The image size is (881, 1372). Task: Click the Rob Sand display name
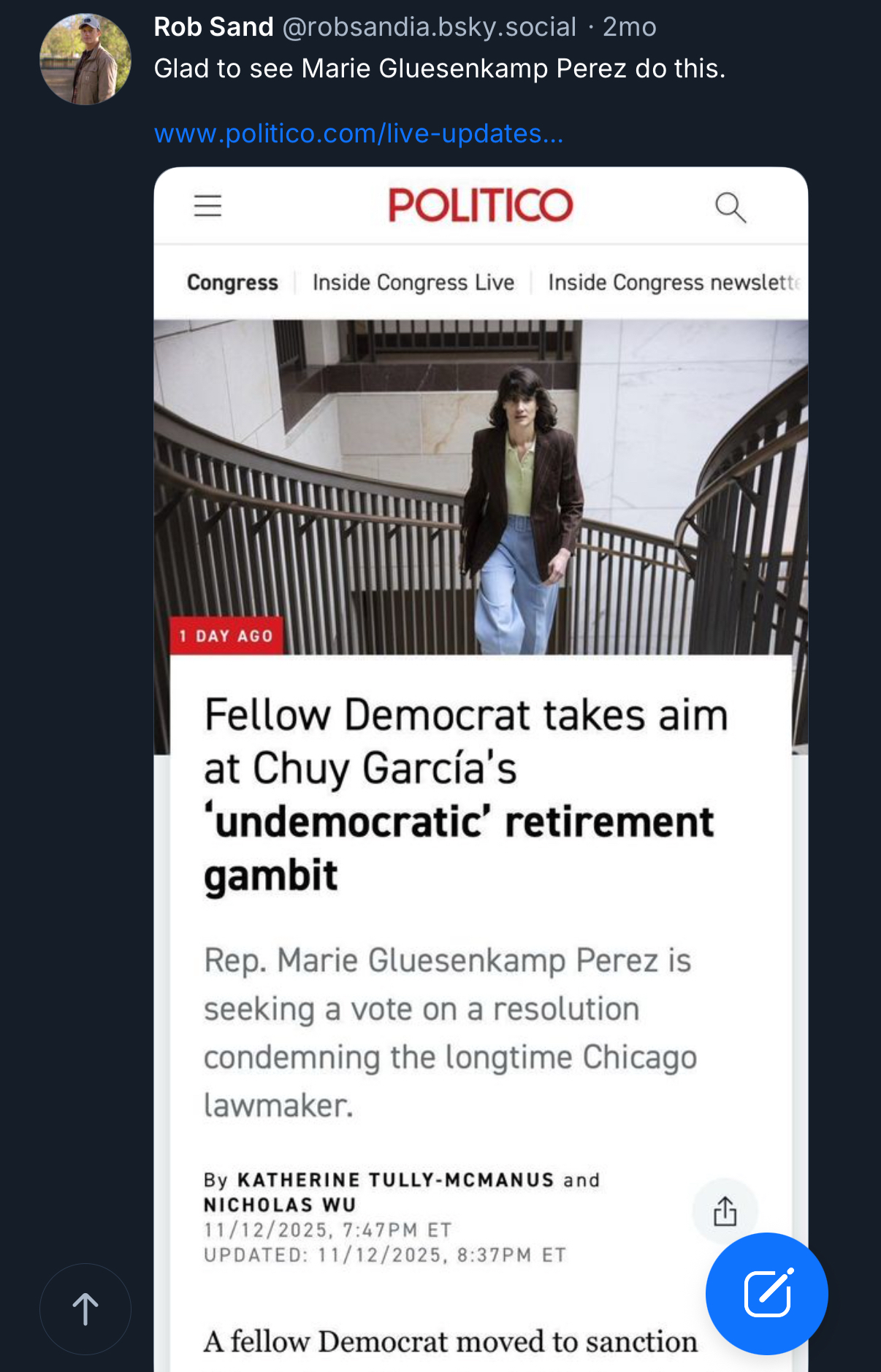tap(213, 27)
